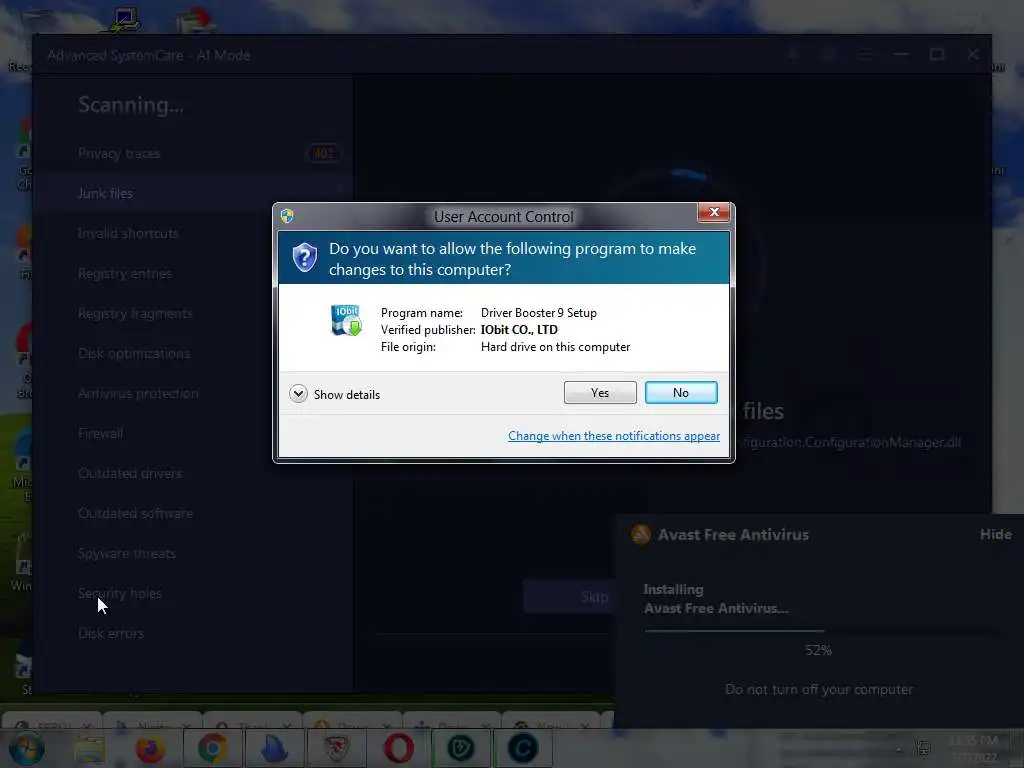Hide the Avast Free Antivirus install notification
Screen dimensions: 1024x768
(995, 534)
